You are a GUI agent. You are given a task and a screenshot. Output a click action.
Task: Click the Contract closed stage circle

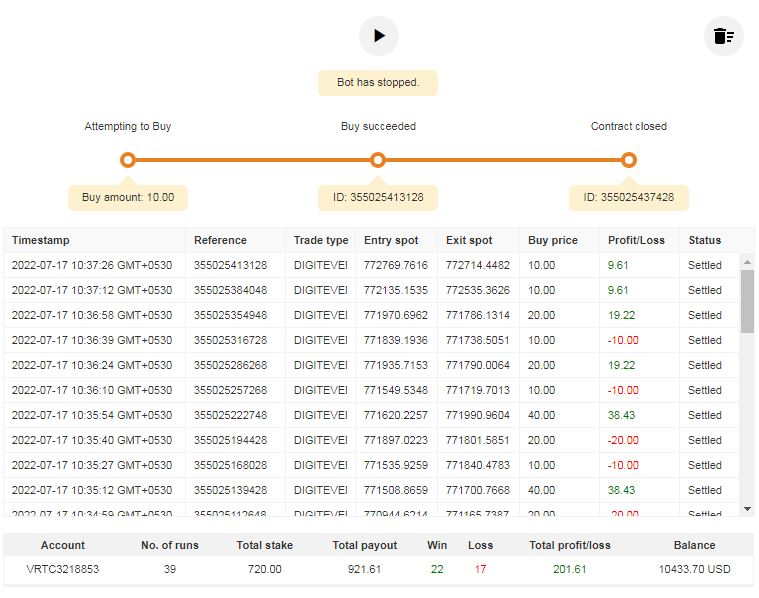(628, 160)
